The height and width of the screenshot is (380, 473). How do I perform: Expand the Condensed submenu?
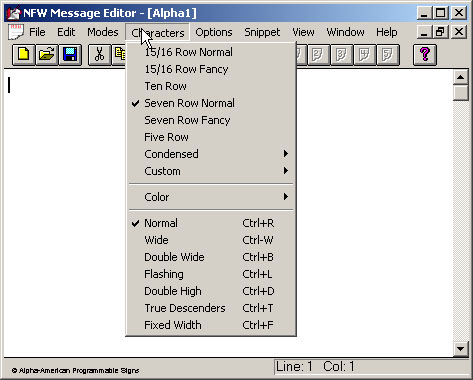click(x=211, y=154)
